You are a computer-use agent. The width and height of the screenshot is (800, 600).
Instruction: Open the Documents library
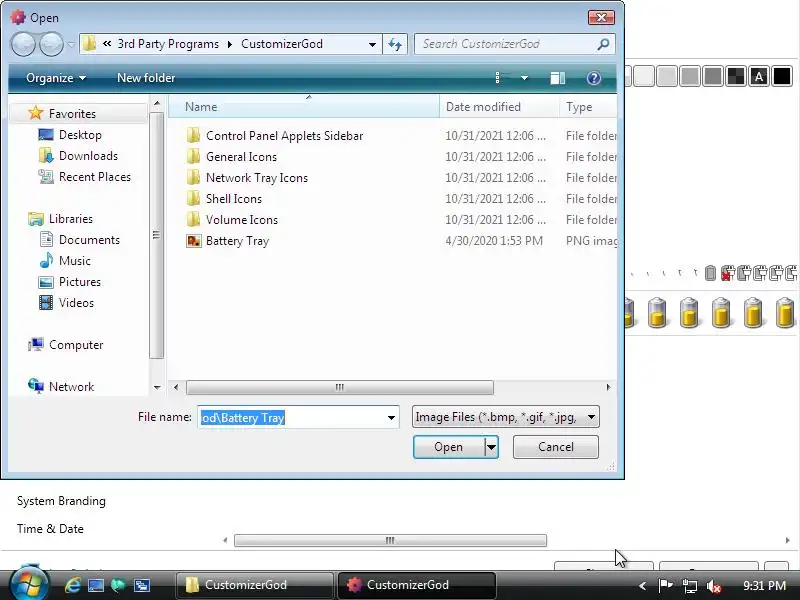[x=89, y=240]
